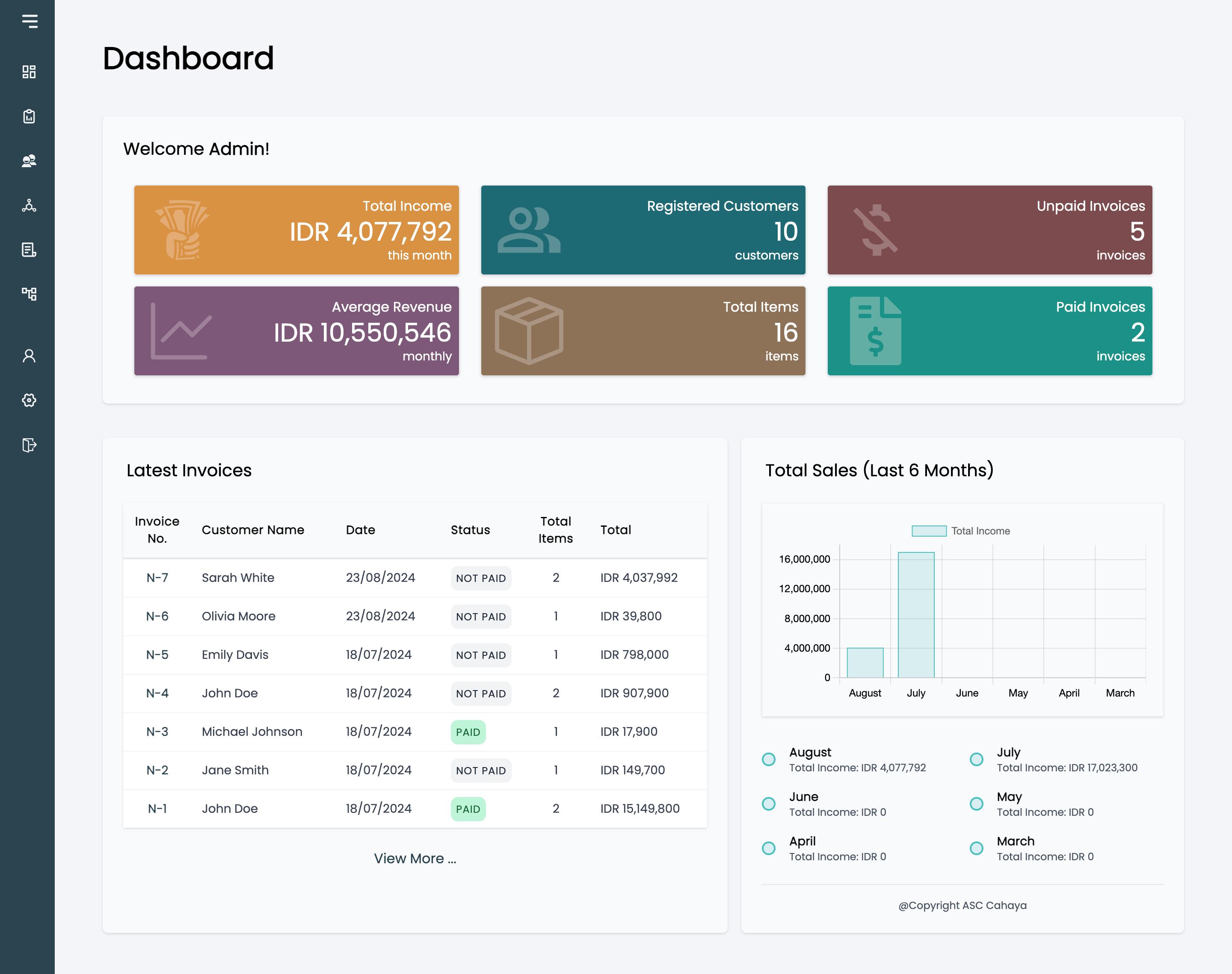Click the circle marker next to June
The height and width of the screenshot is (974, 1232).
(769, 803)
